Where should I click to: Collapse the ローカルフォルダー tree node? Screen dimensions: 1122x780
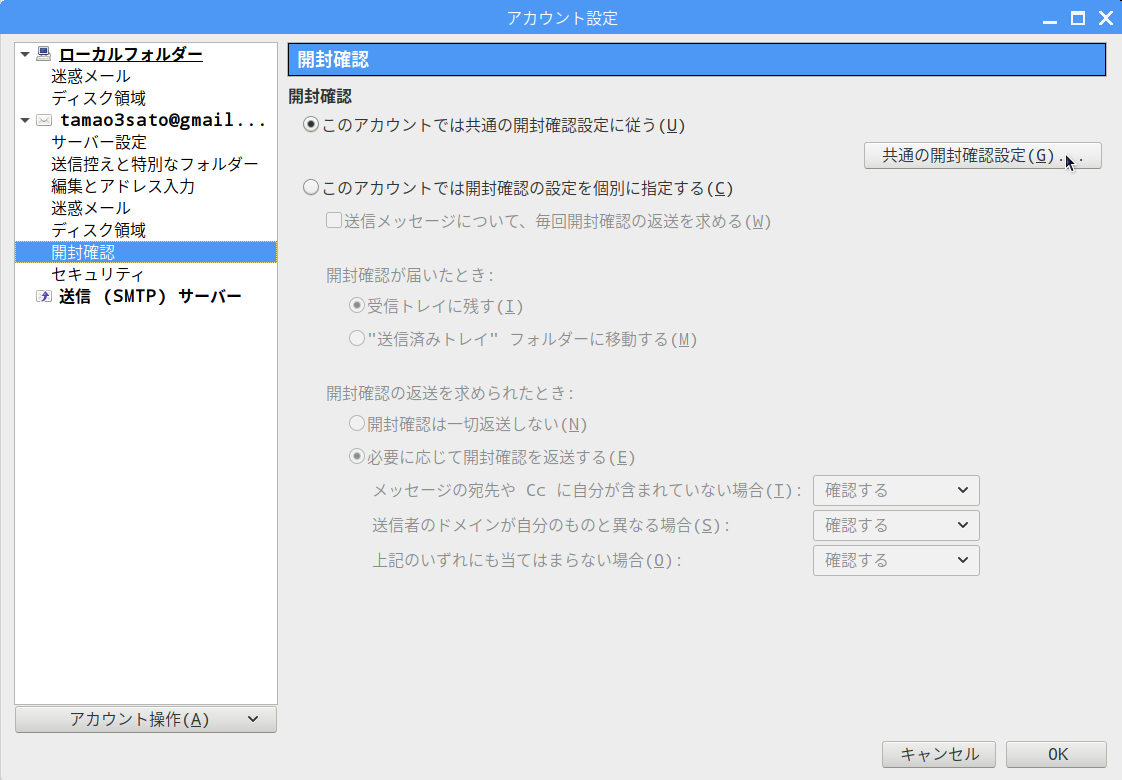click(25, 54)
